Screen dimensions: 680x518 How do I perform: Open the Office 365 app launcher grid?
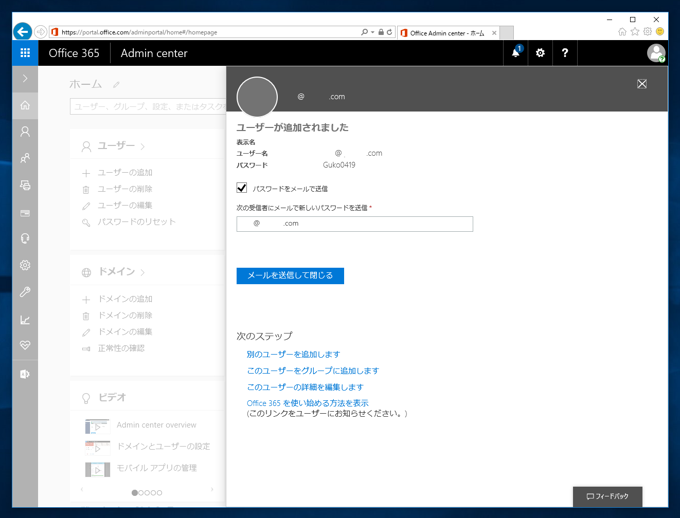pos(25,53)
